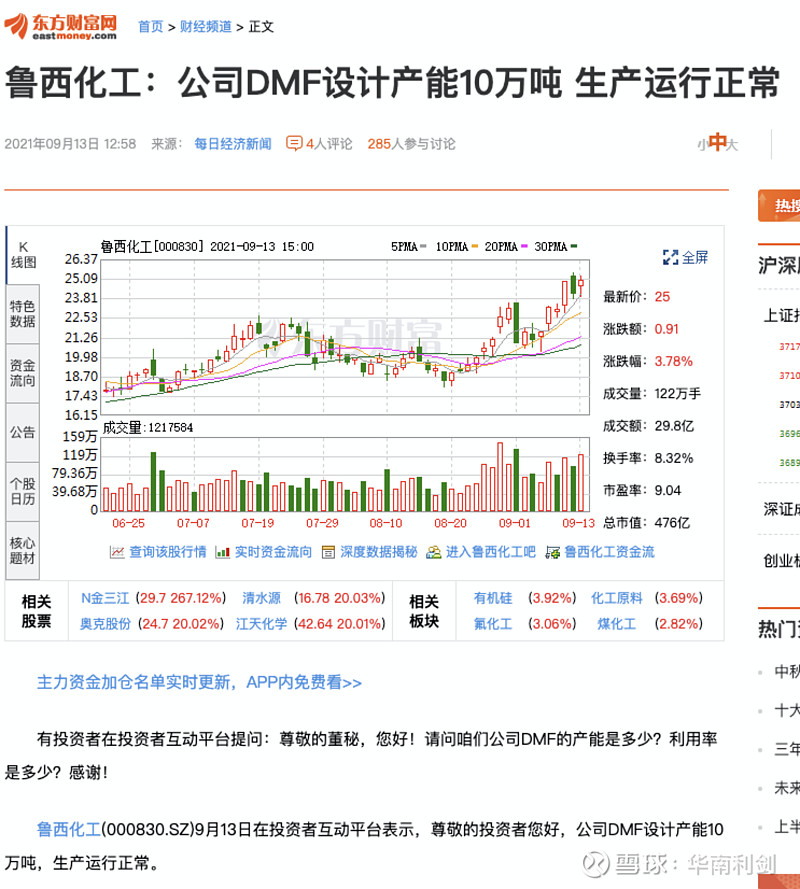
Task: Click 总市值 value 476亿
Action: [x=672, y=523]
